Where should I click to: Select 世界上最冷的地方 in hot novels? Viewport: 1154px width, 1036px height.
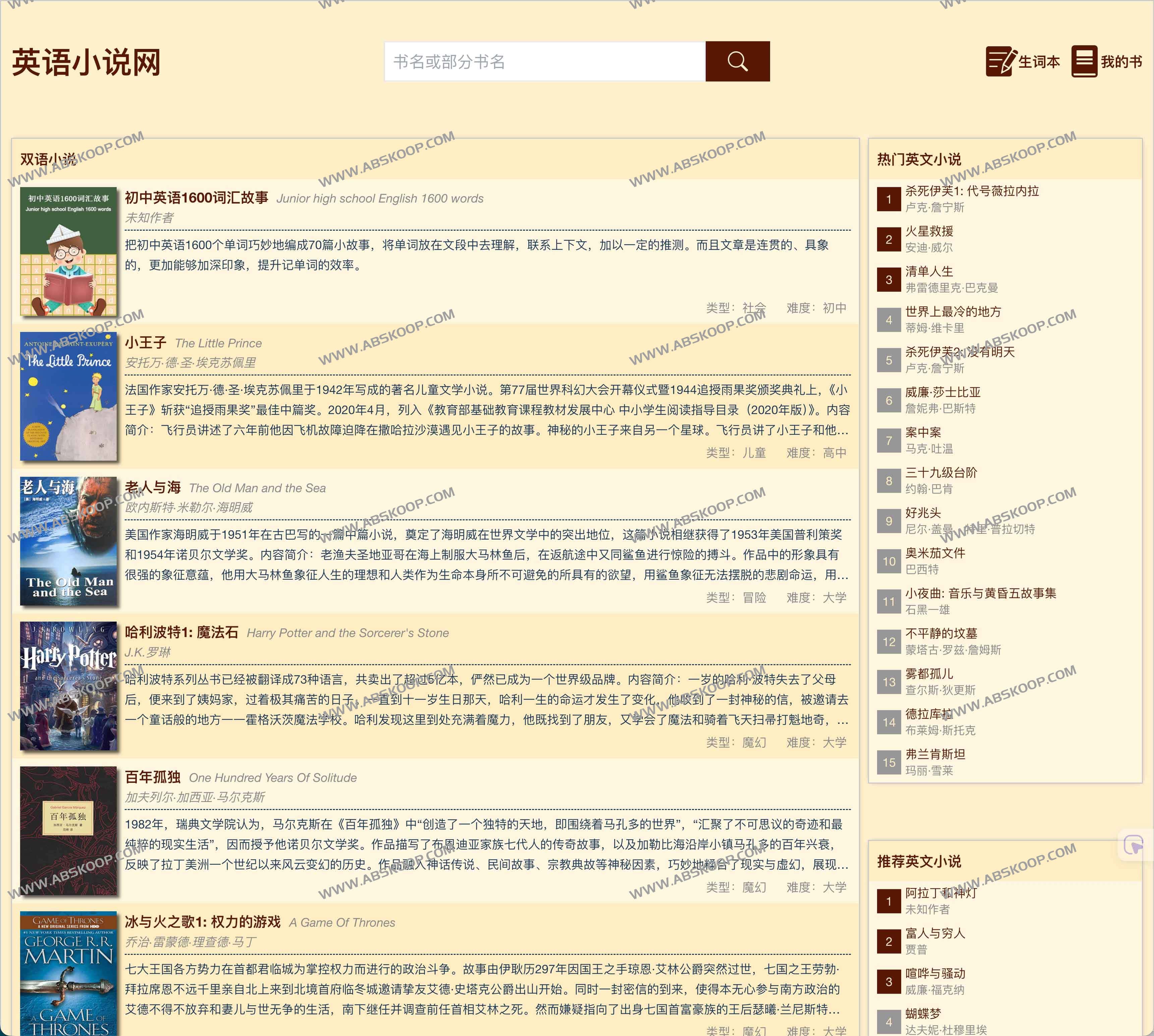pyautogui.click(x=953, y=311)
